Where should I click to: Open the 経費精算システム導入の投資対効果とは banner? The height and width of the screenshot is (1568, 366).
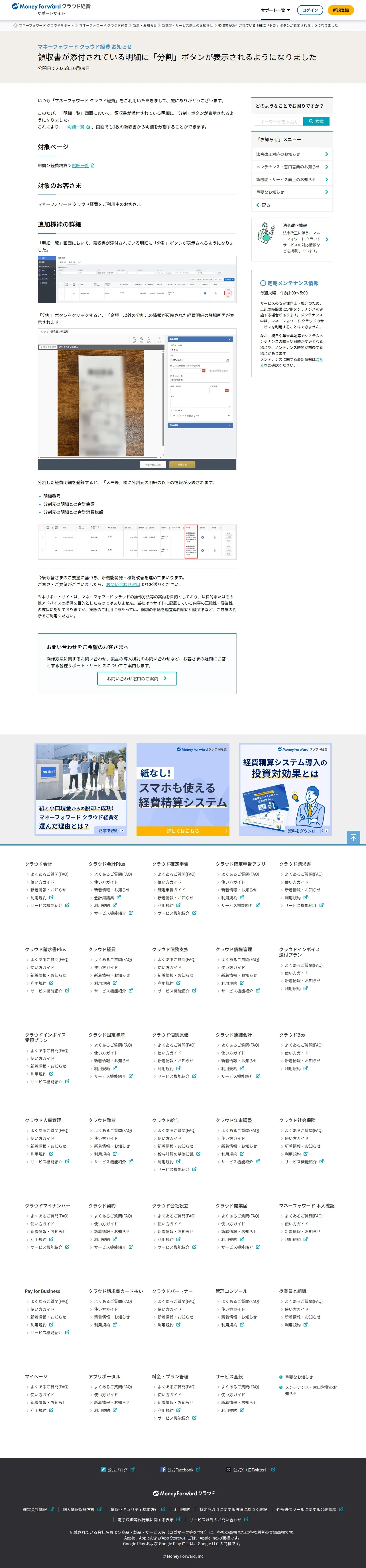pyautogui.click(x=285, y=789)
